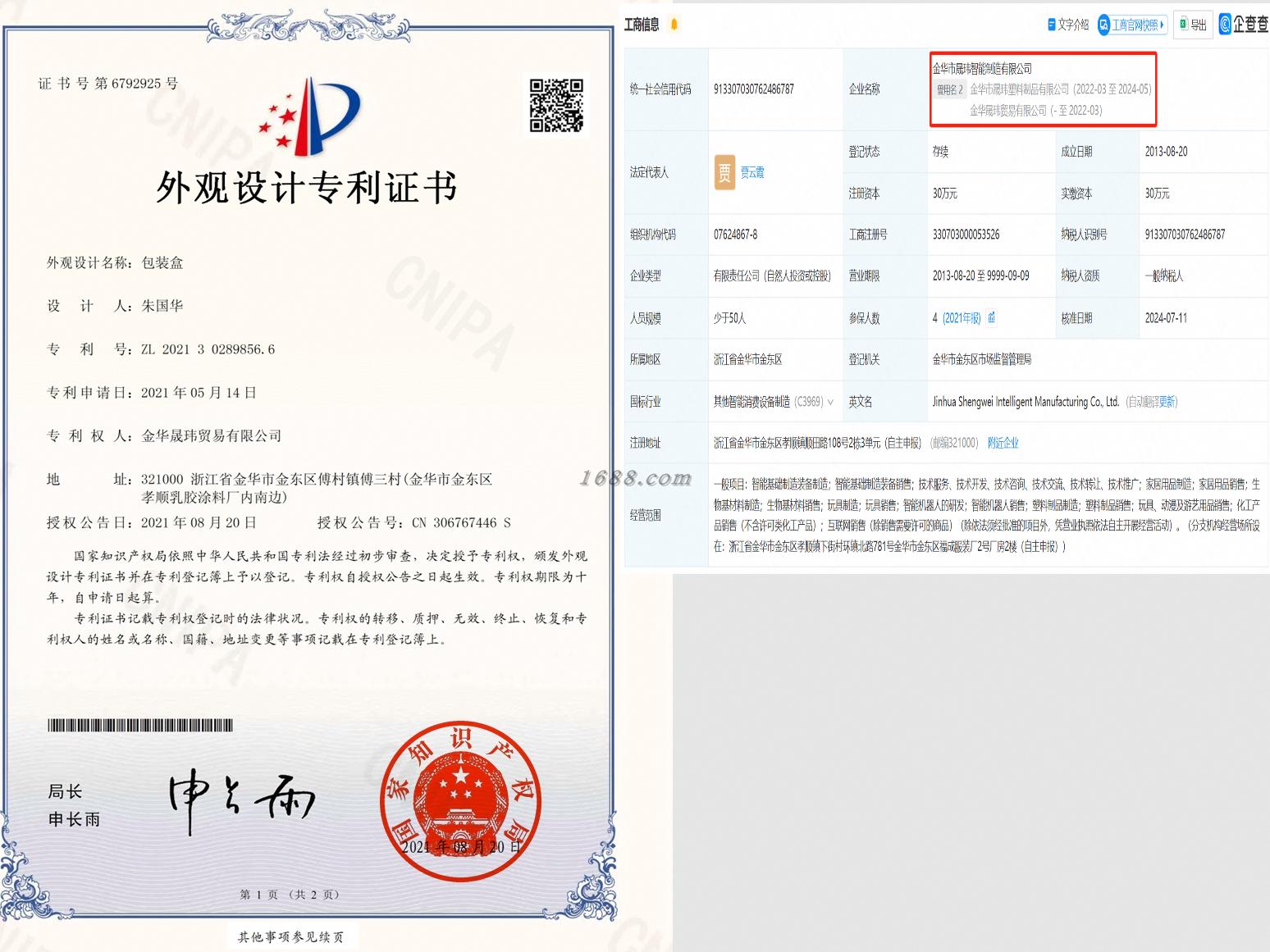Click application date 2021年05月14日
The image size is (1270, 952).
tap(199, 394)
